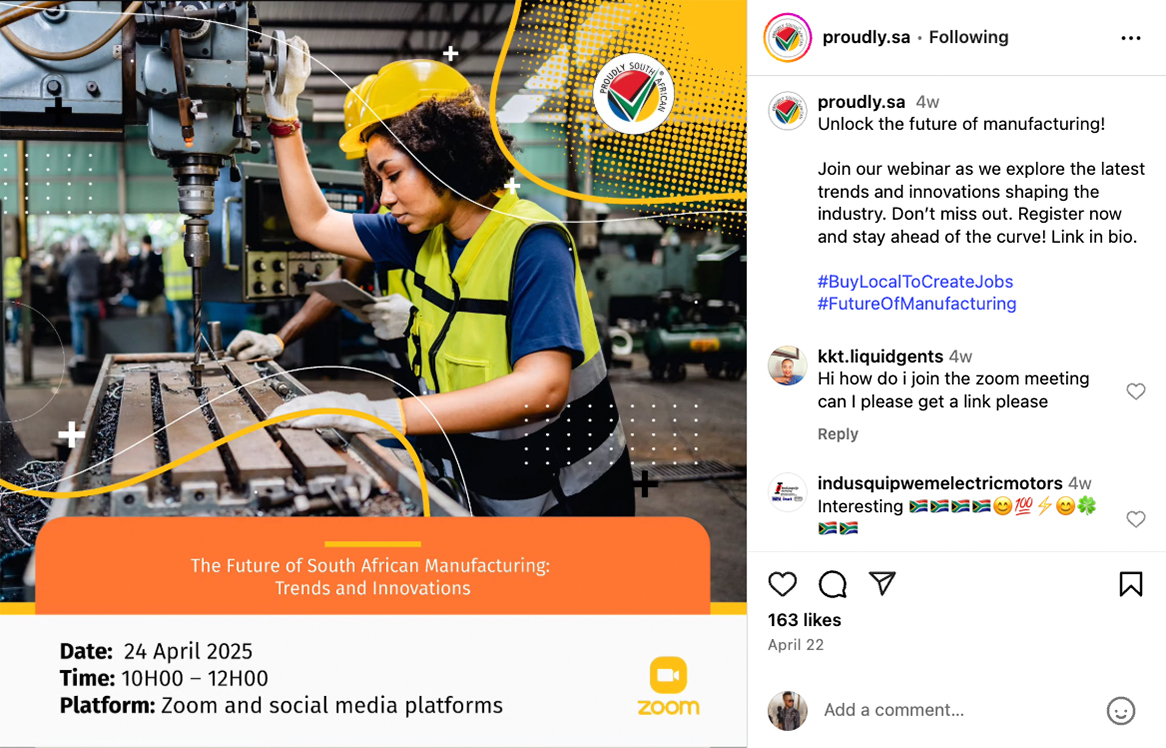Open emoji picker smiley icon
Viewport: 1166px width, 748px height.
1121,711
